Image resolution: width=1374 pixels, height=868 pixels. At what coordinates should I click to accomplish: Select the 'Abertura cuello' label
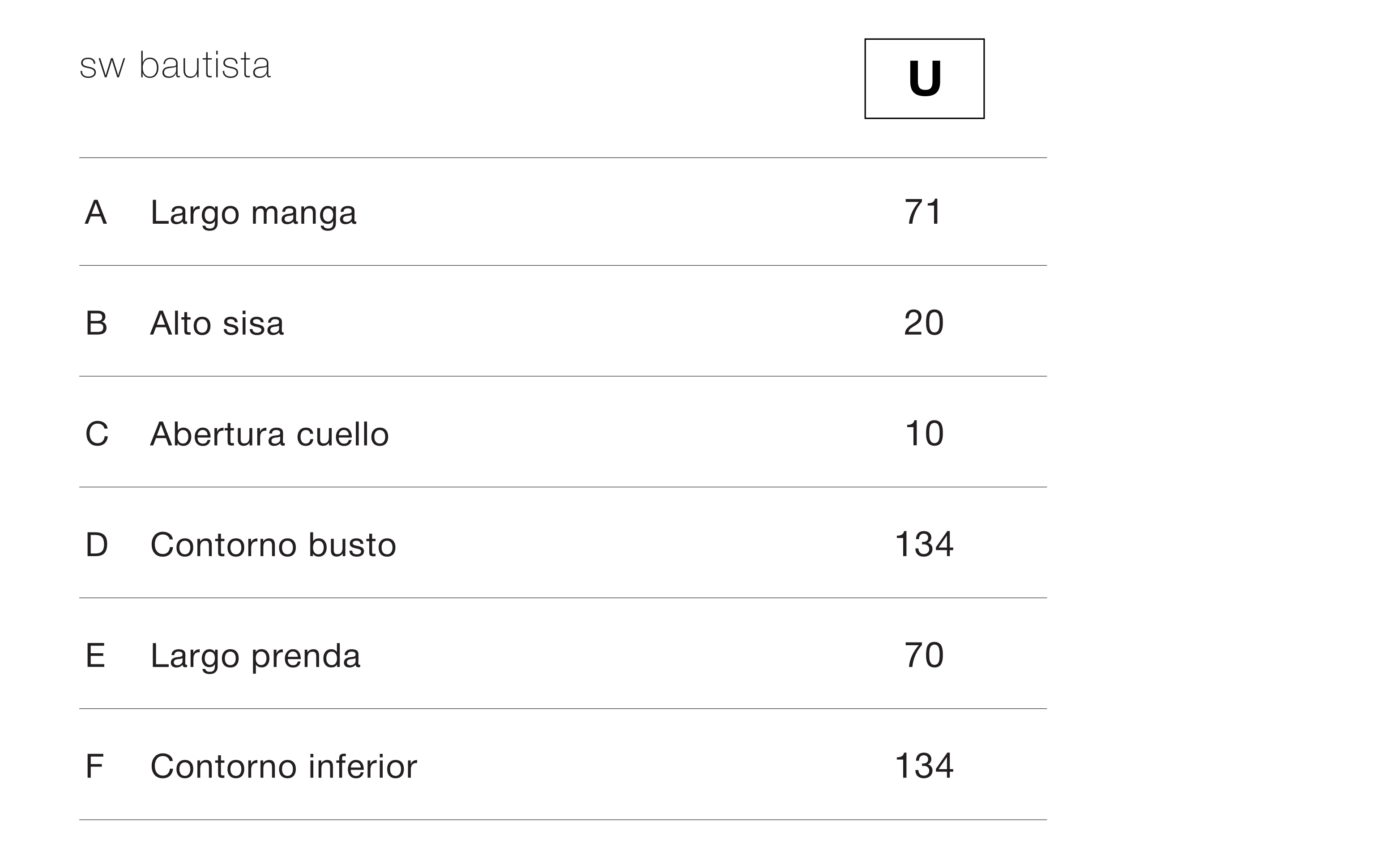(269, 434)
